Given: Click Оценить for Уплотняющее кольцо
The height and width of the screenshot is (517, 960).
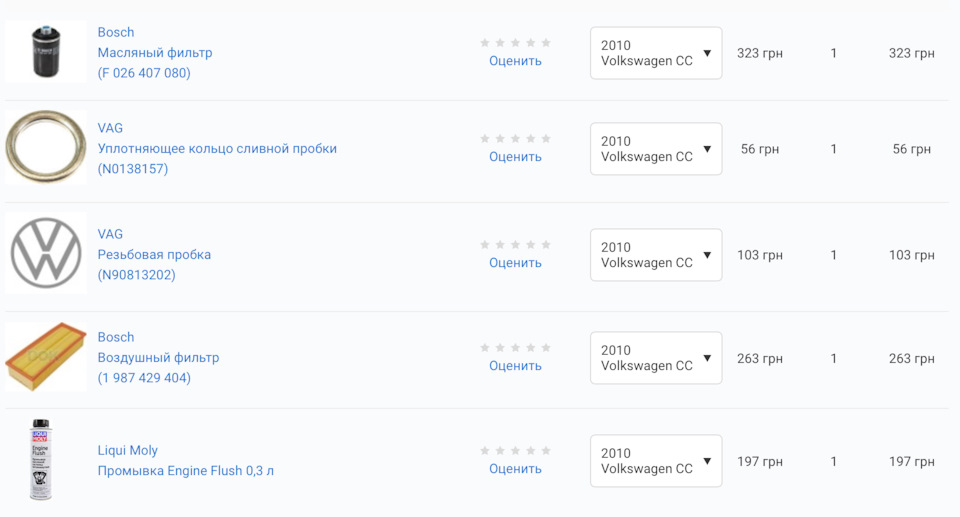Looking at the screenshot, I should click(515, 156).
